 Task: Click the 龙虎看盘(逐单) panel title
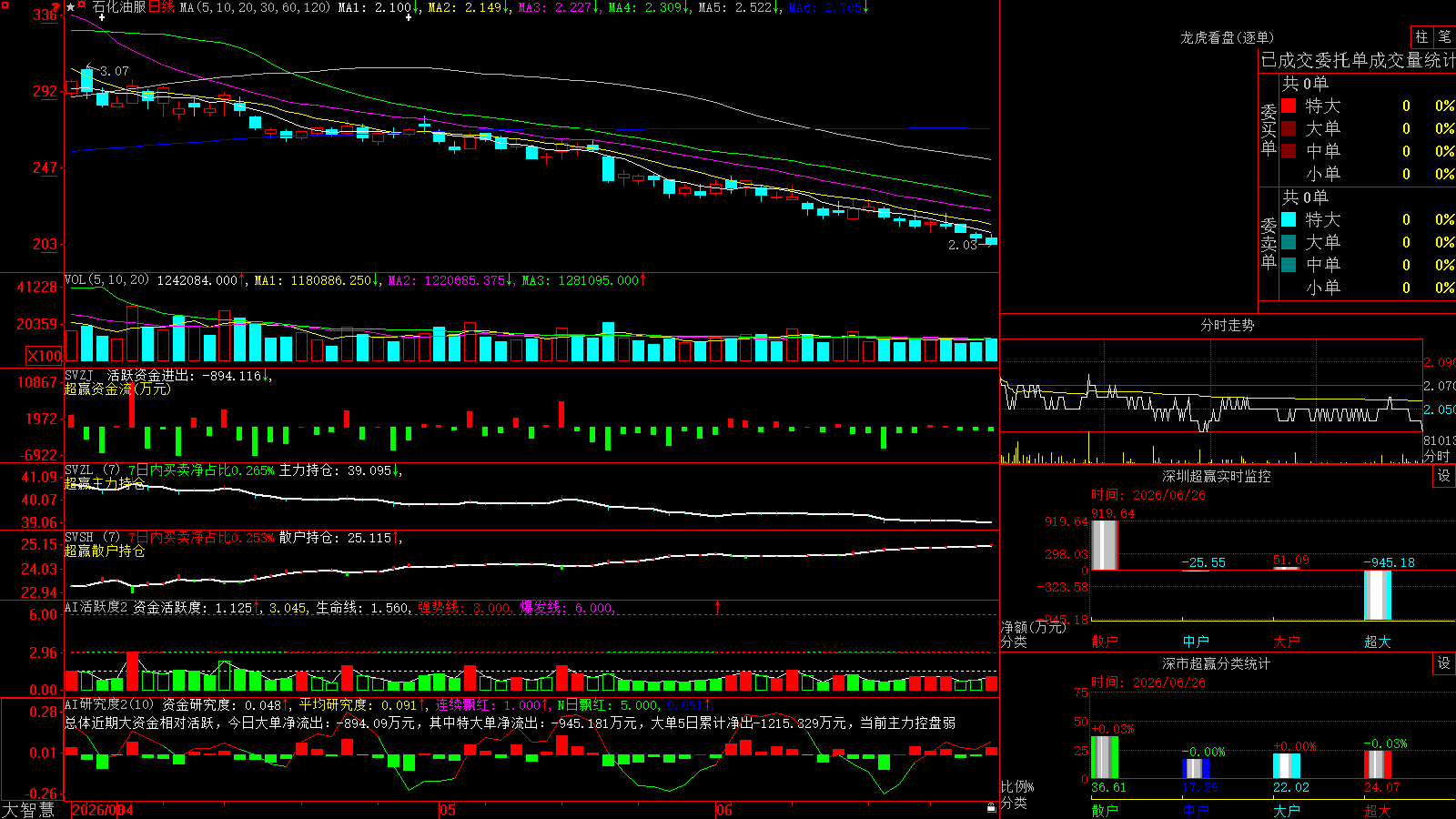(x=1227, y=37)
